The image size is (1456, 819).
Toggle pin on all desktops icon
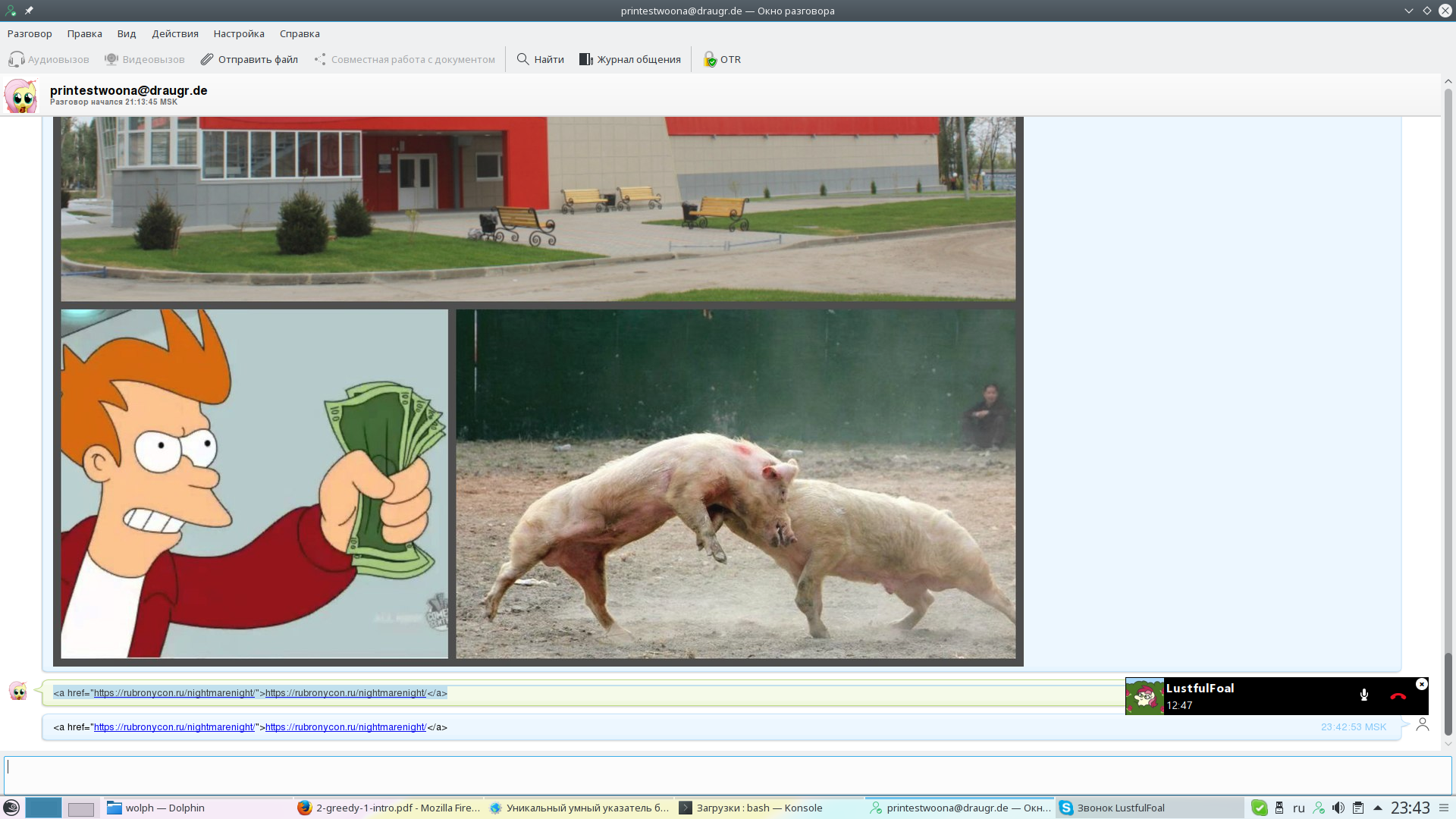coord(29,11)
